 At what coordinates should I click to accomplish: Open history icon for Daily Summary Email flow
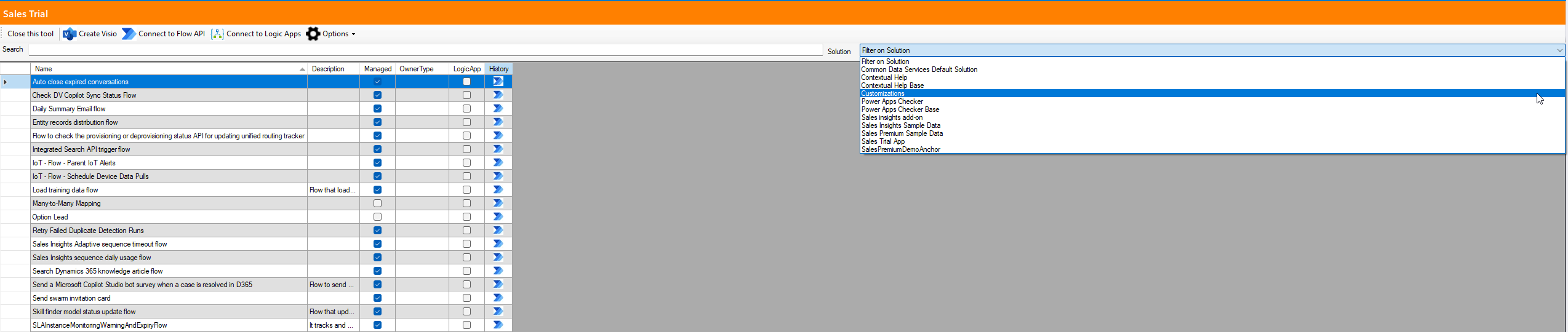[498, 109]
